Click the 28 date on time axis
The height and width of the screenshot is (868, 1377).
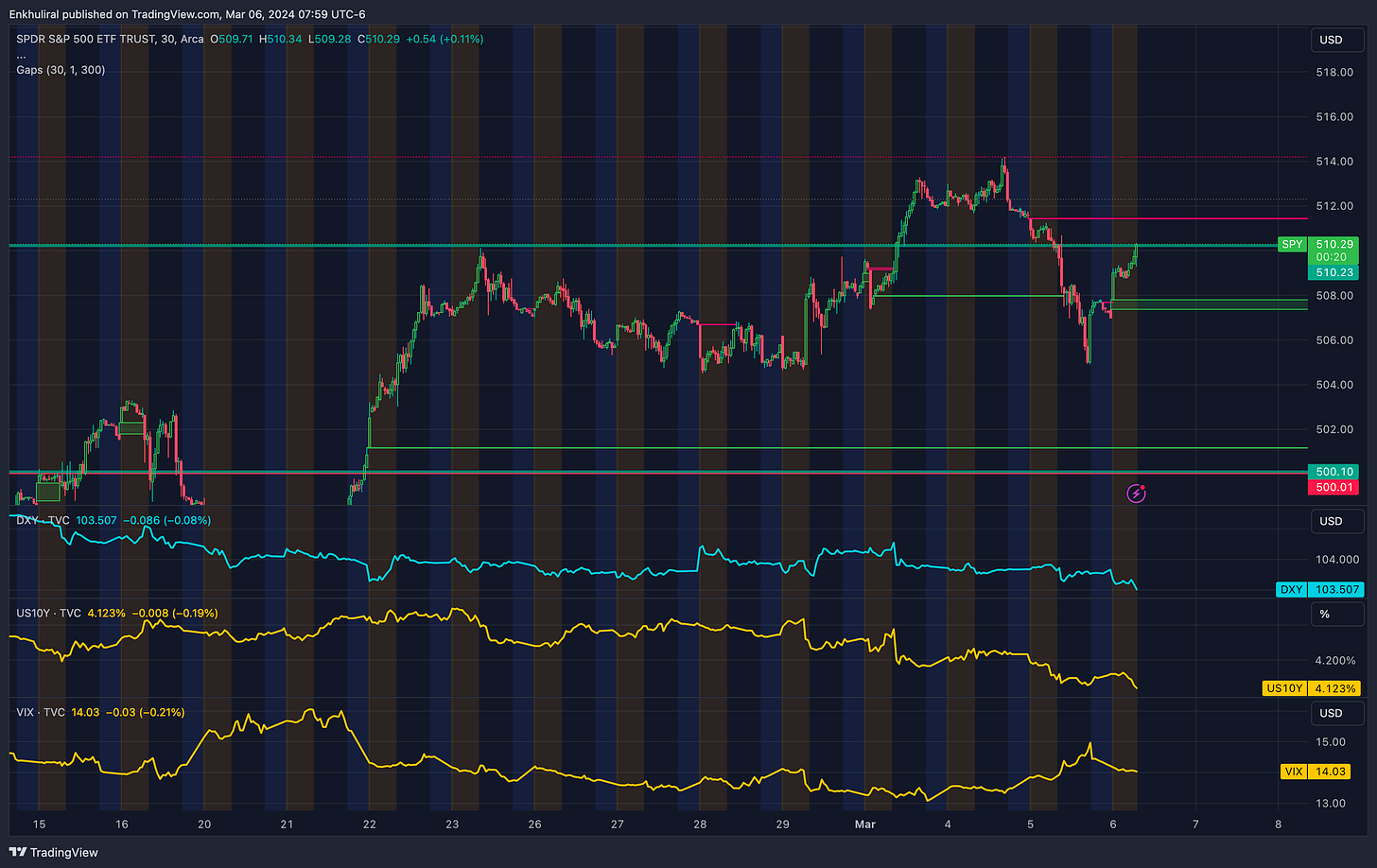point(700,825)
